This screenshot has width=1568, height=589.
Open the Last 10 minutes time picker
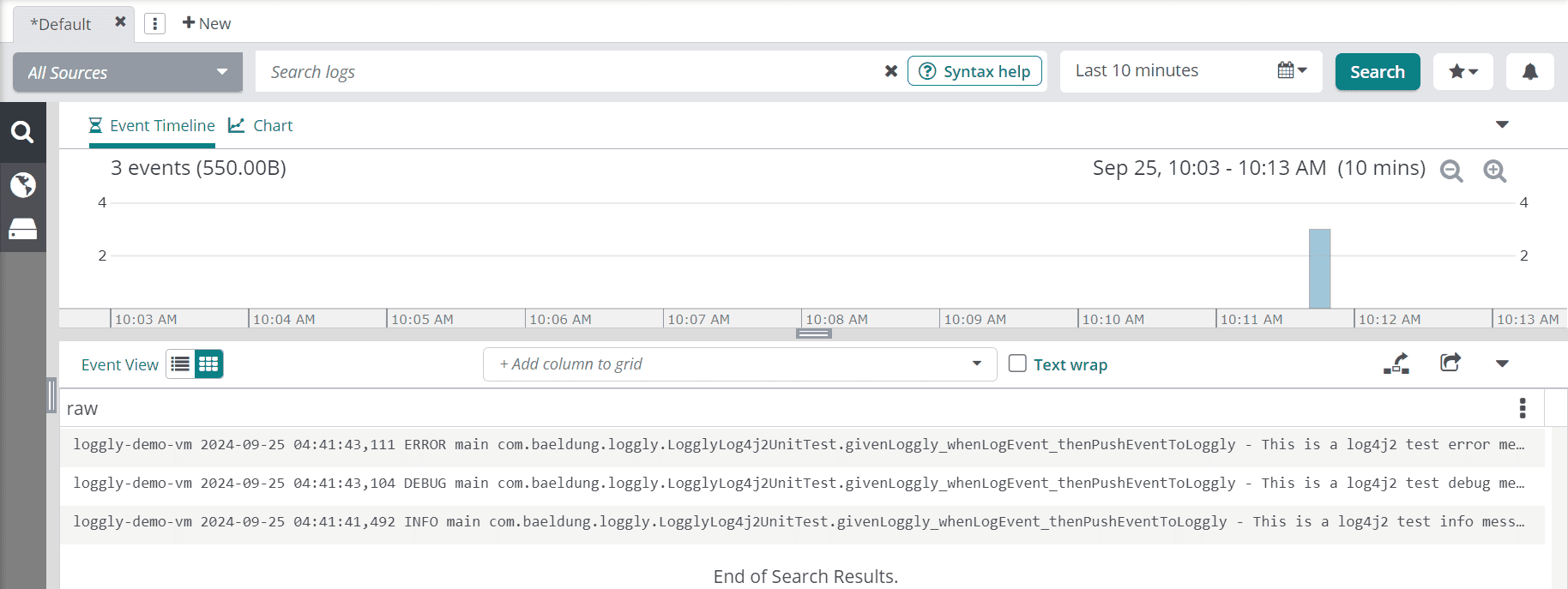pos(1191,71)
